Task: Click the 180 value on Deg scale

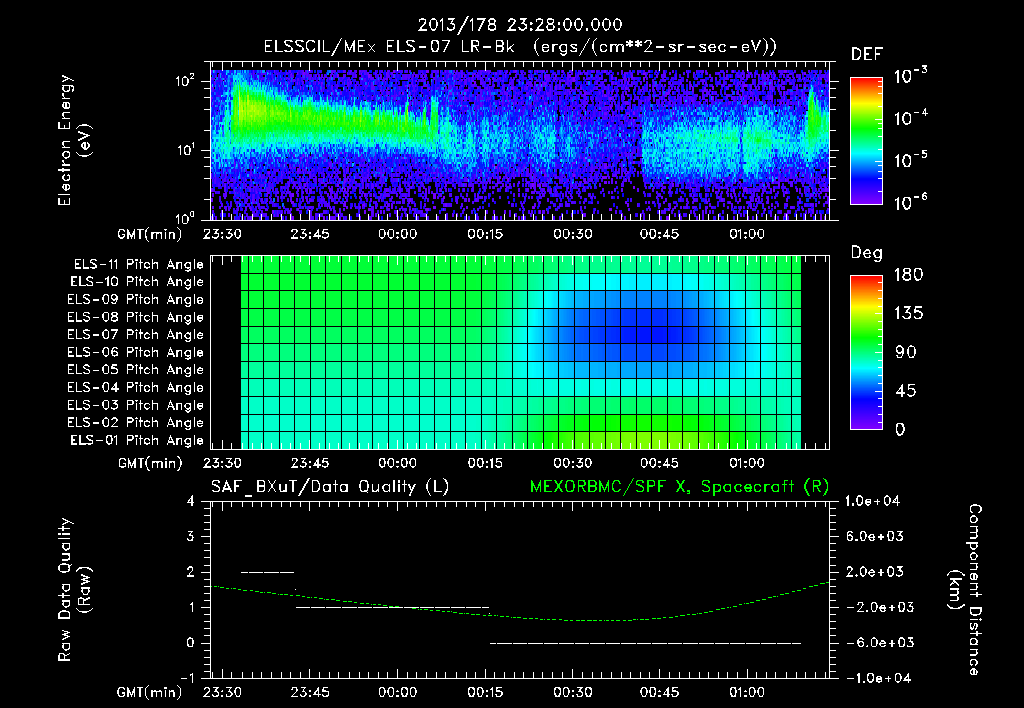Action: click(908, 274)
